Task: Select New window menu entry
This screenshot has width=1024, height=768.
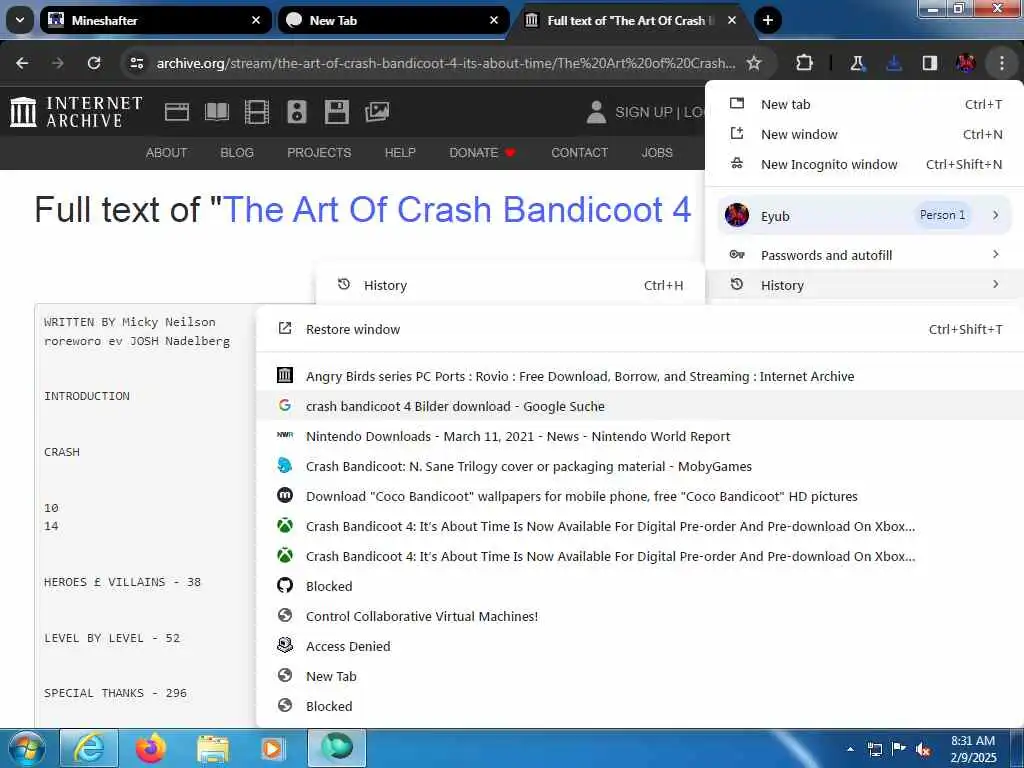Action: point(865,135)
